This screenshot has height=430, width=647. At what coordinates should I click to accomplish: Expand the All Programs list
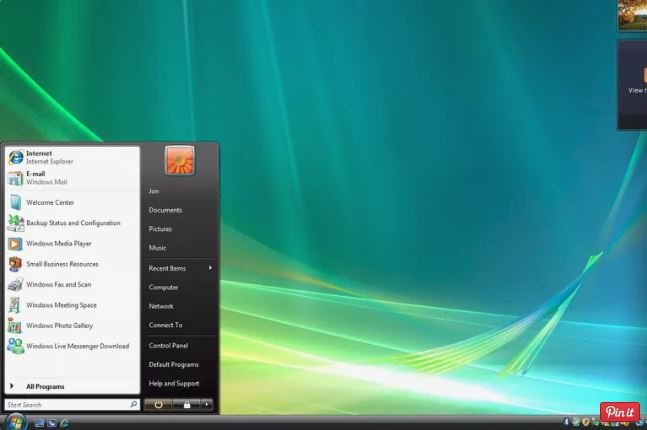coord(44,386)
